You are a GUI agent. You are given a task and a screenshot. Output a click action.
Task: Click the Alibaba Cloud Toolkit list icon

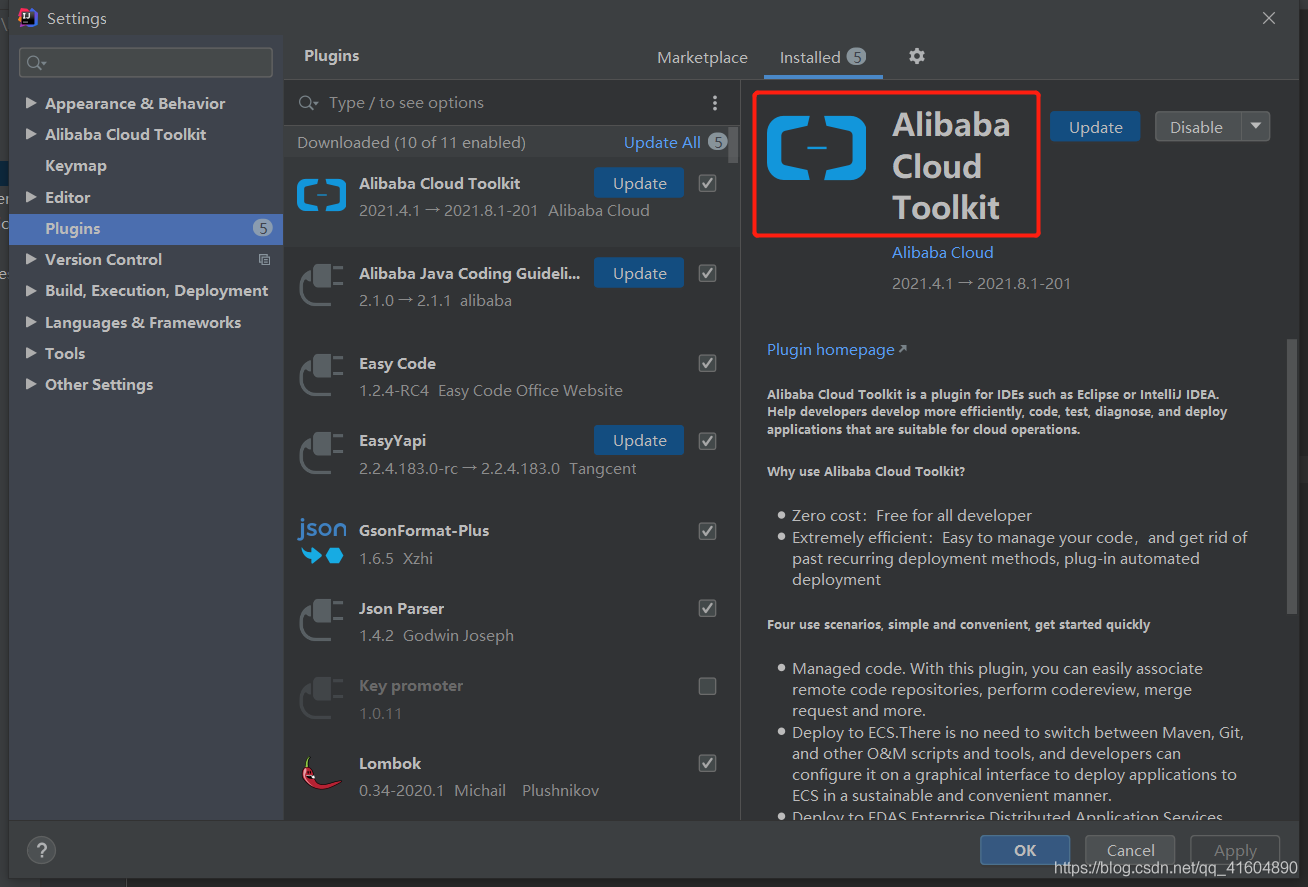(321, 194)
